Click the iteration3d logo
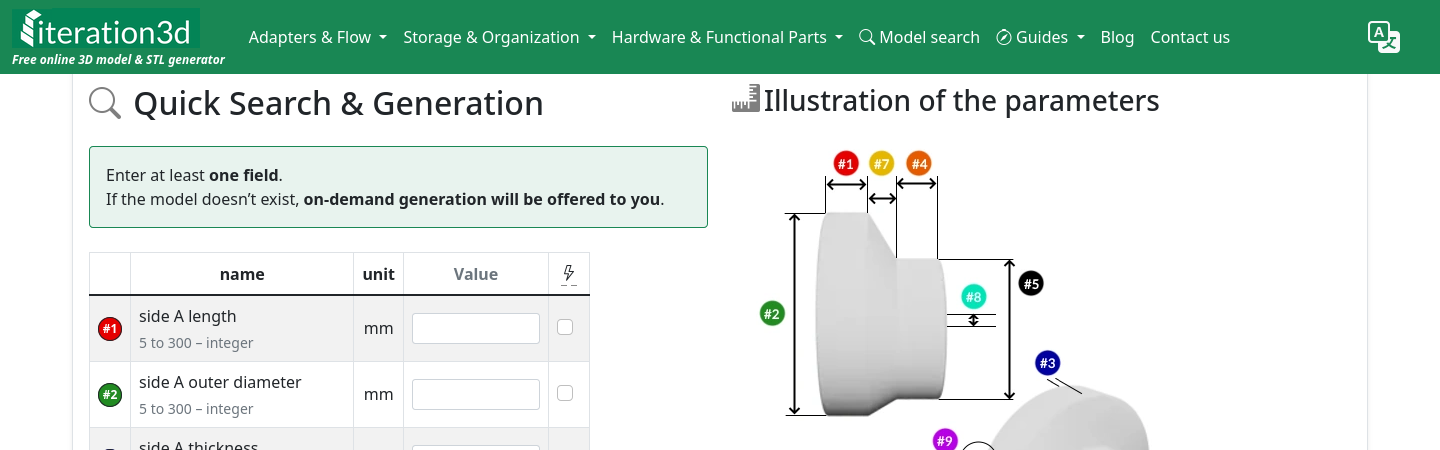 click(106, 30)
